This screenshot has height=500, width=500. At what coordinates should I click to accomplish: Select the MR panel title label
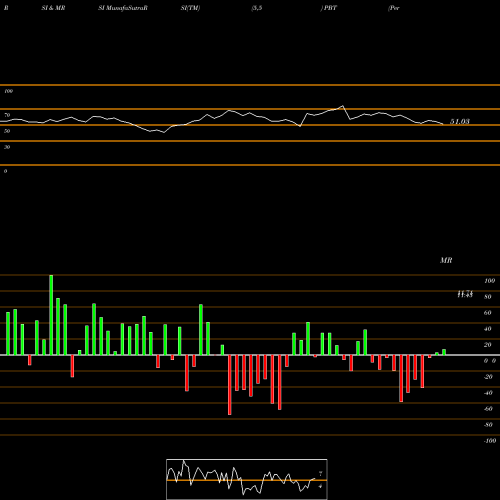coord(446,260)
